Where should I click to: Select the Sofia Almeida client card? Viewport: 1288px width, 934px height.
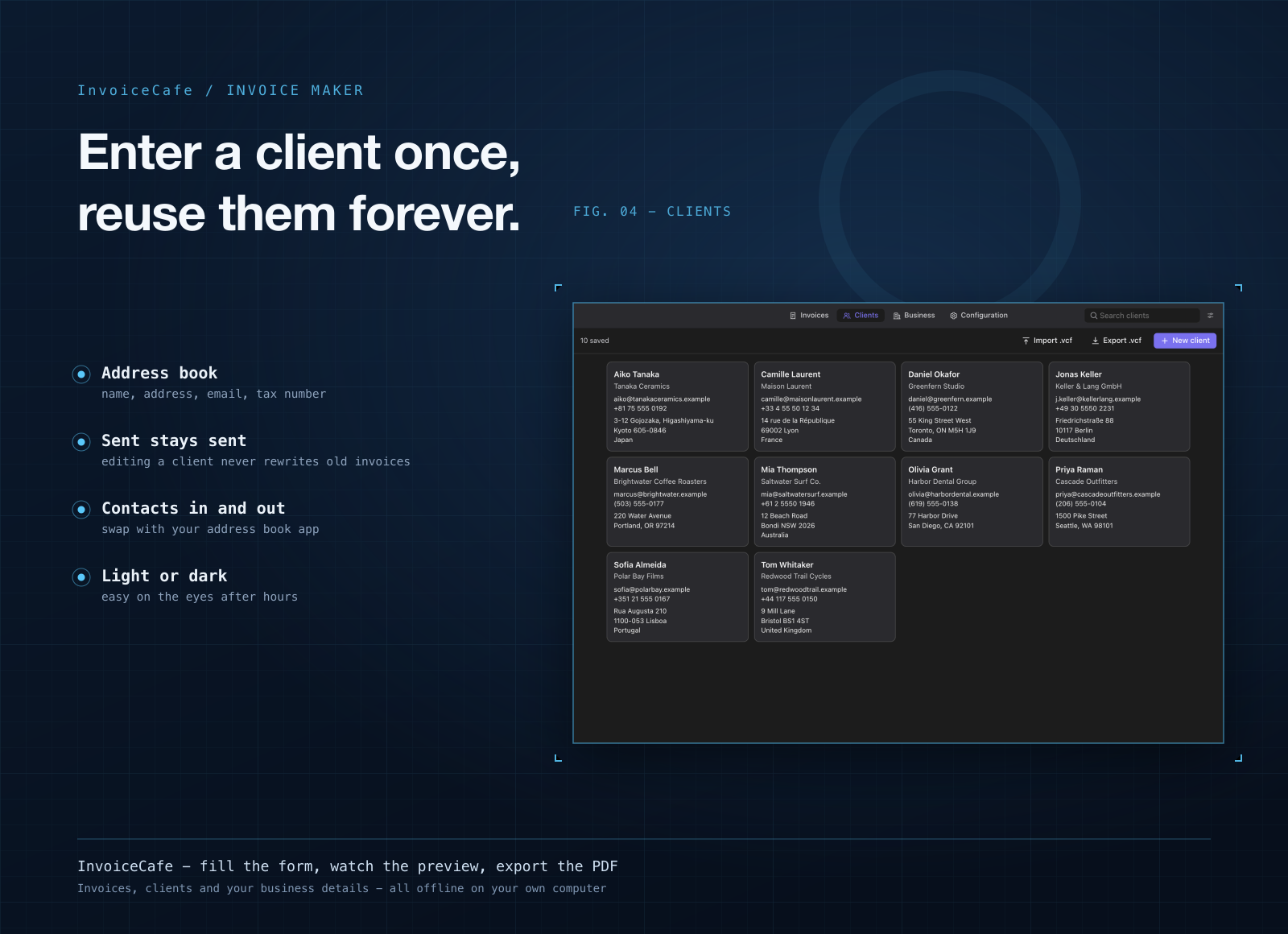pyautogui.click(x=677, y=597)
